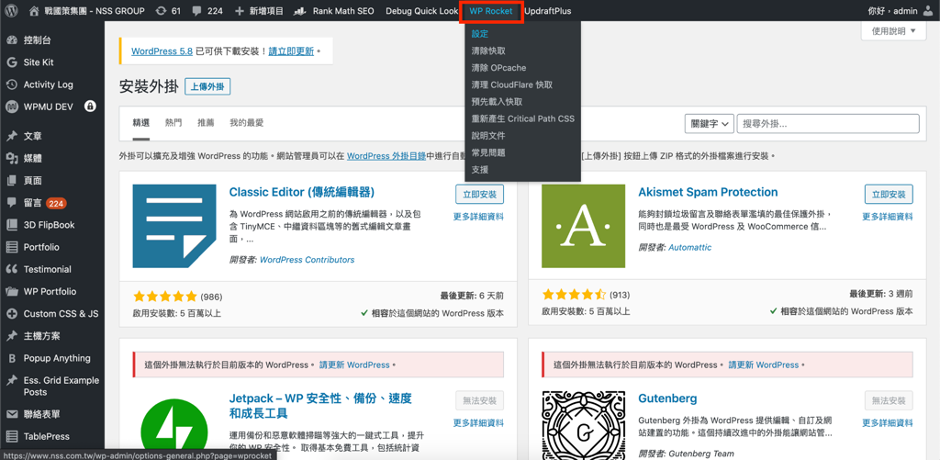Open the Akismet plugin thumbnail
941x460 pixels.
coord(583,226)
